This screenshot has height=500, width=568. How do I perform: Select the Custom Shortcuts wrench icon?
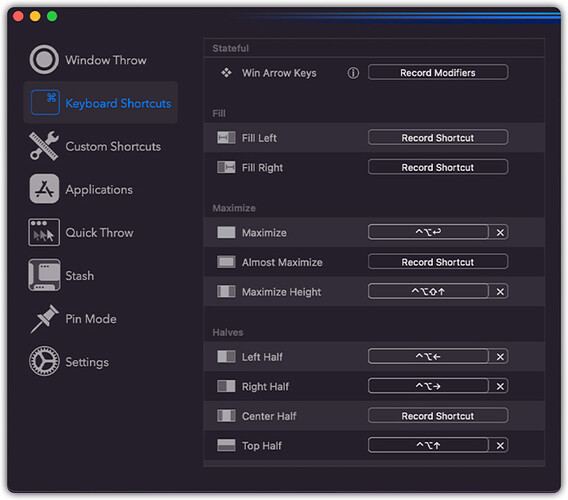tap(44, 146)
